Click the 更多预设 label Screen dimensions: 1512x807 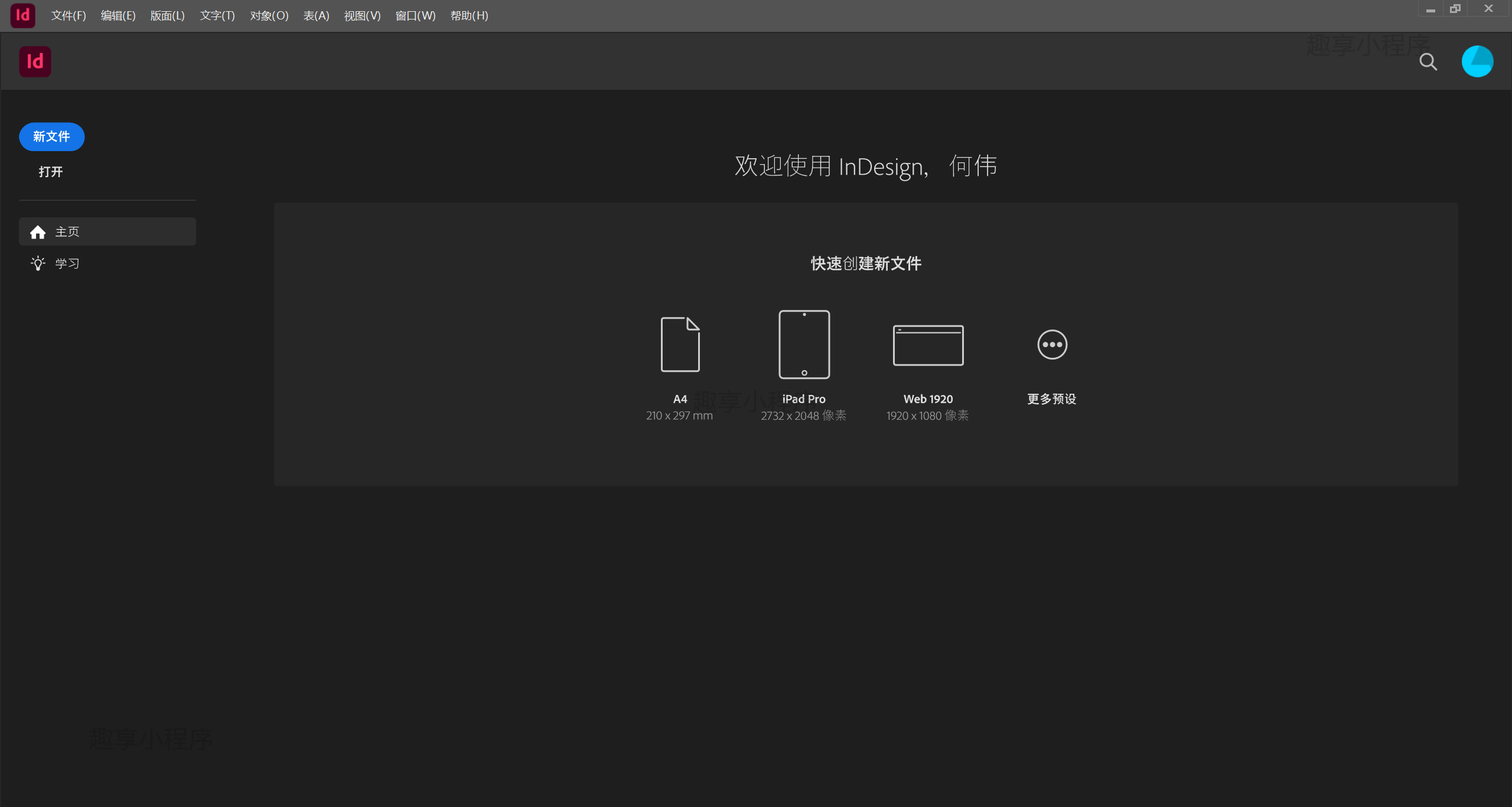pyautogui.click(x=1052, y=399)
